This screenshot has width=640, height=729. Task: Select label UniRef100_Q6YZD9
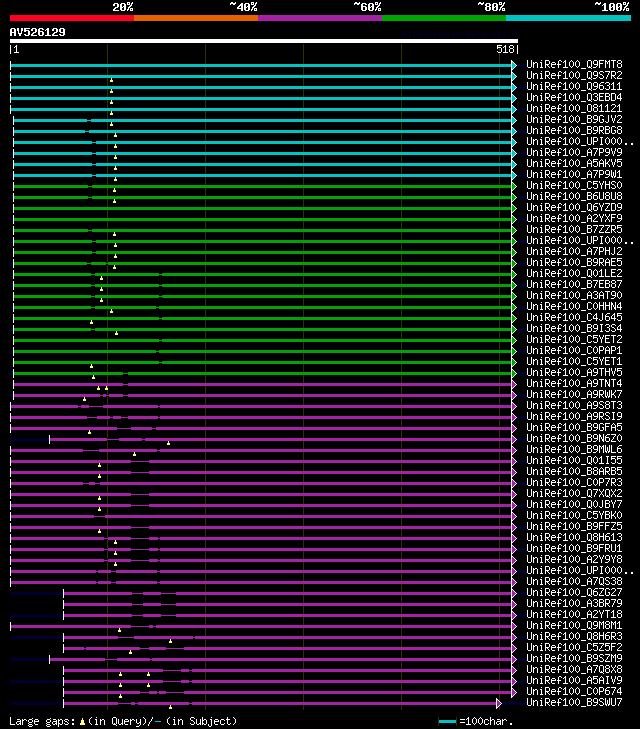pos(574,207)
